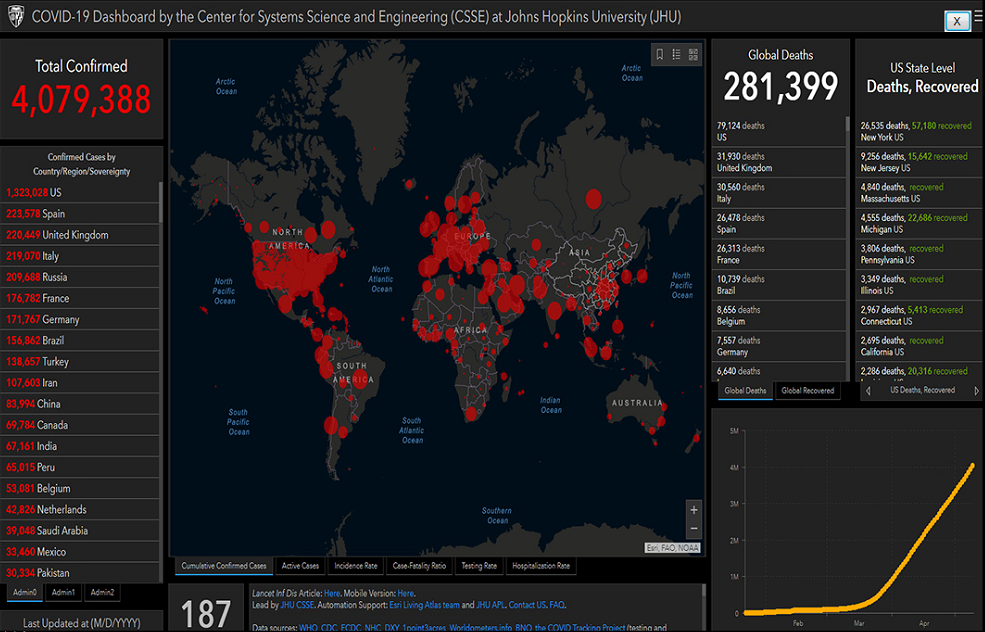Select the Global Recovered tab

[808, 391]
